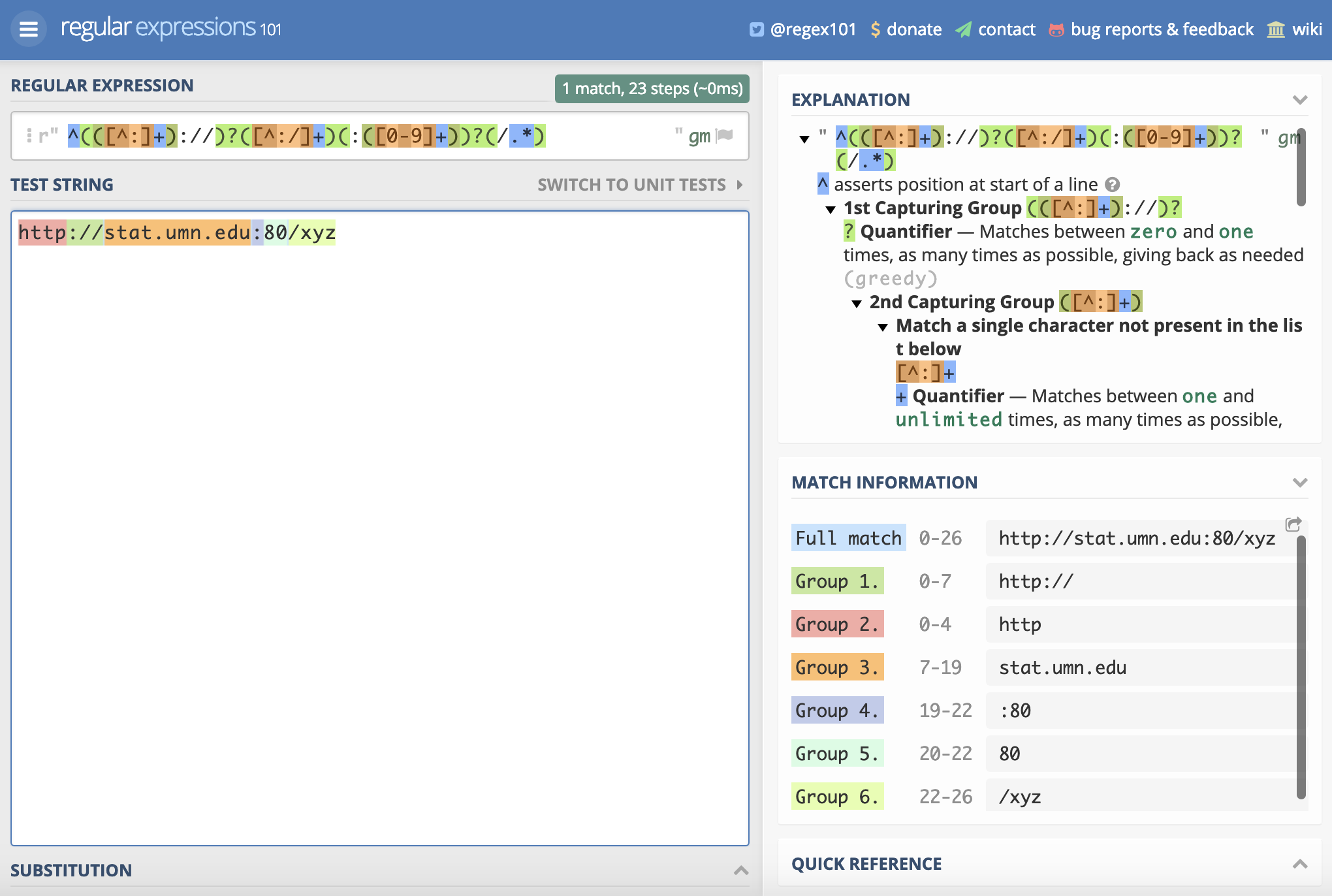Click the regex flags flag icon
The width and height of the screenshot is (1332, 896).
tap(725, 136)
